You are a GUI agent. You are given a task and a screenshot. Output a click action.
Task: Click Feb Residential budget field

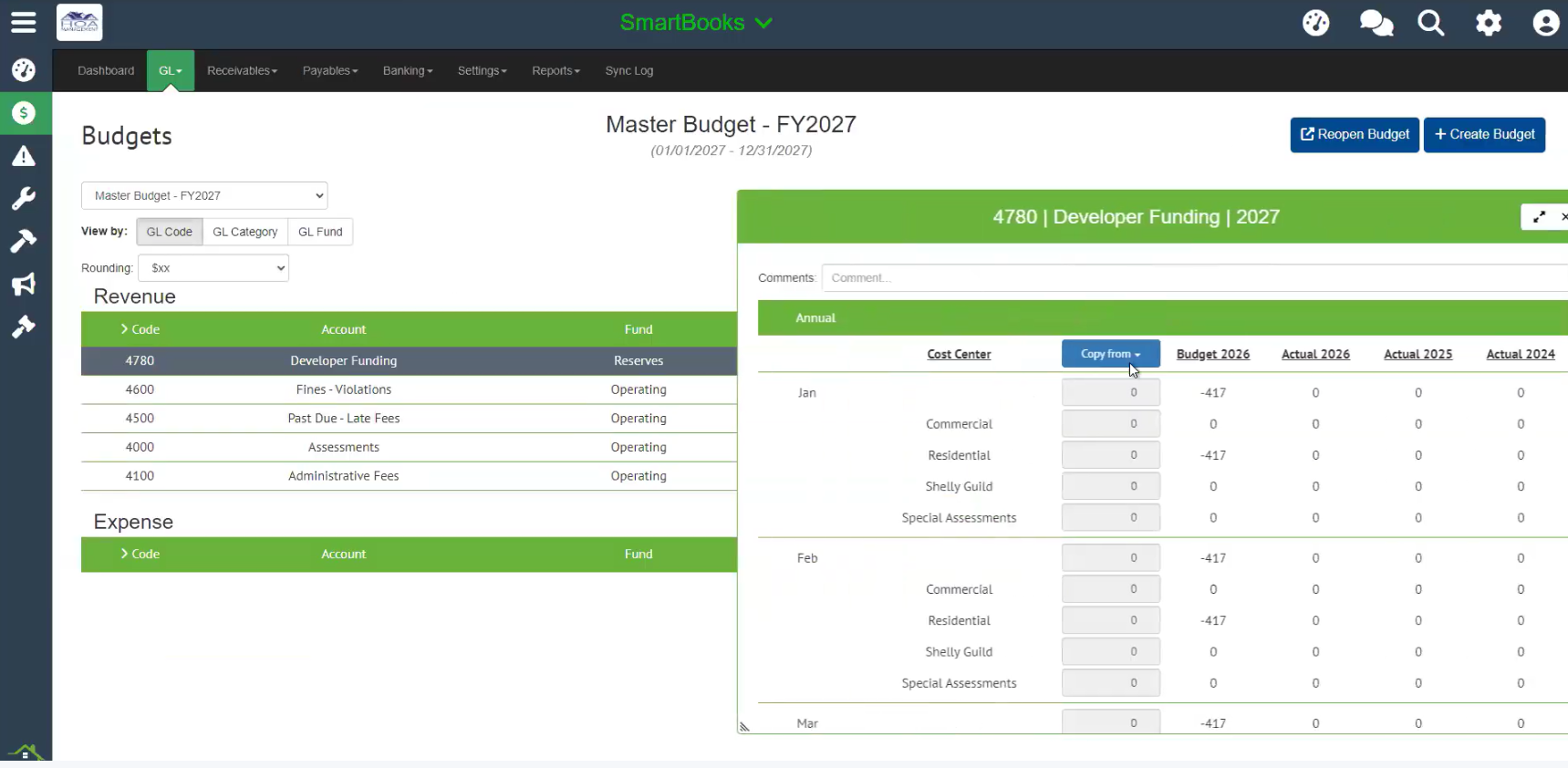click(x=1111, y=620)
